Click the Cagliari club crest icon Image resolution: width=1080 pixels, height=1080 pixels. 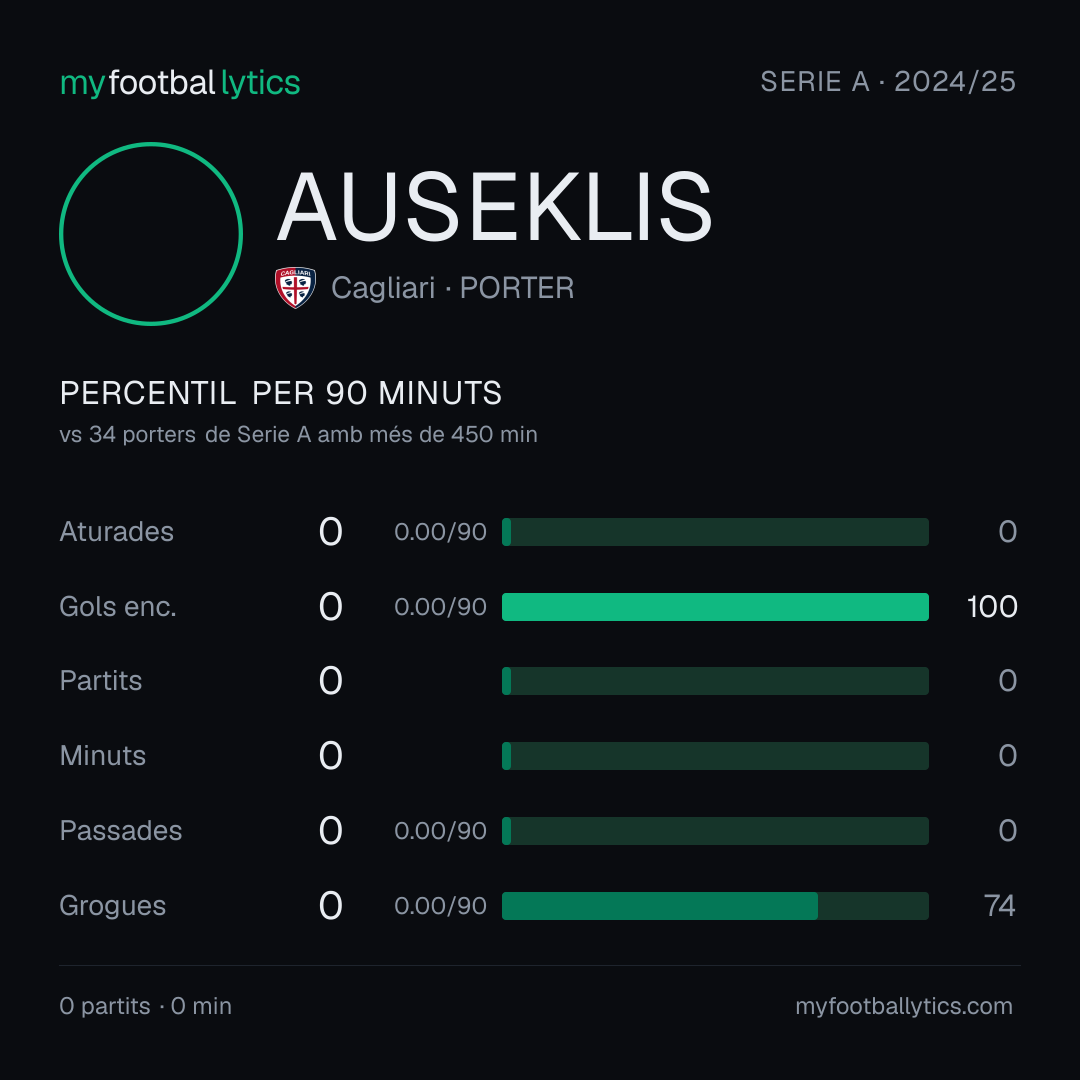tap(295, 287)
